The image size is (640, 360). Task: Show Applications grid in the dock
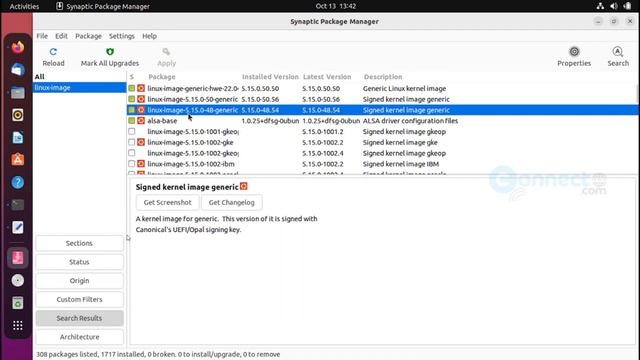click(18, 325)
